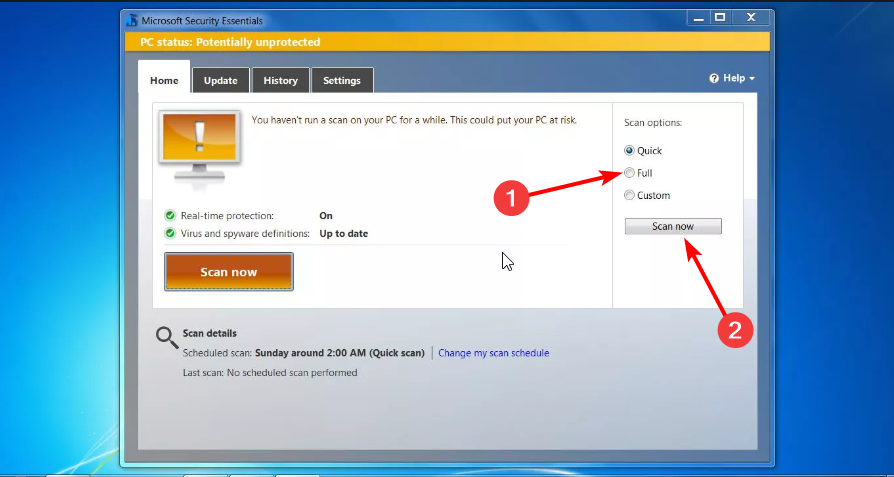Click the Microsoft Security Essentials title bar icon

click(x=132, y=21)
